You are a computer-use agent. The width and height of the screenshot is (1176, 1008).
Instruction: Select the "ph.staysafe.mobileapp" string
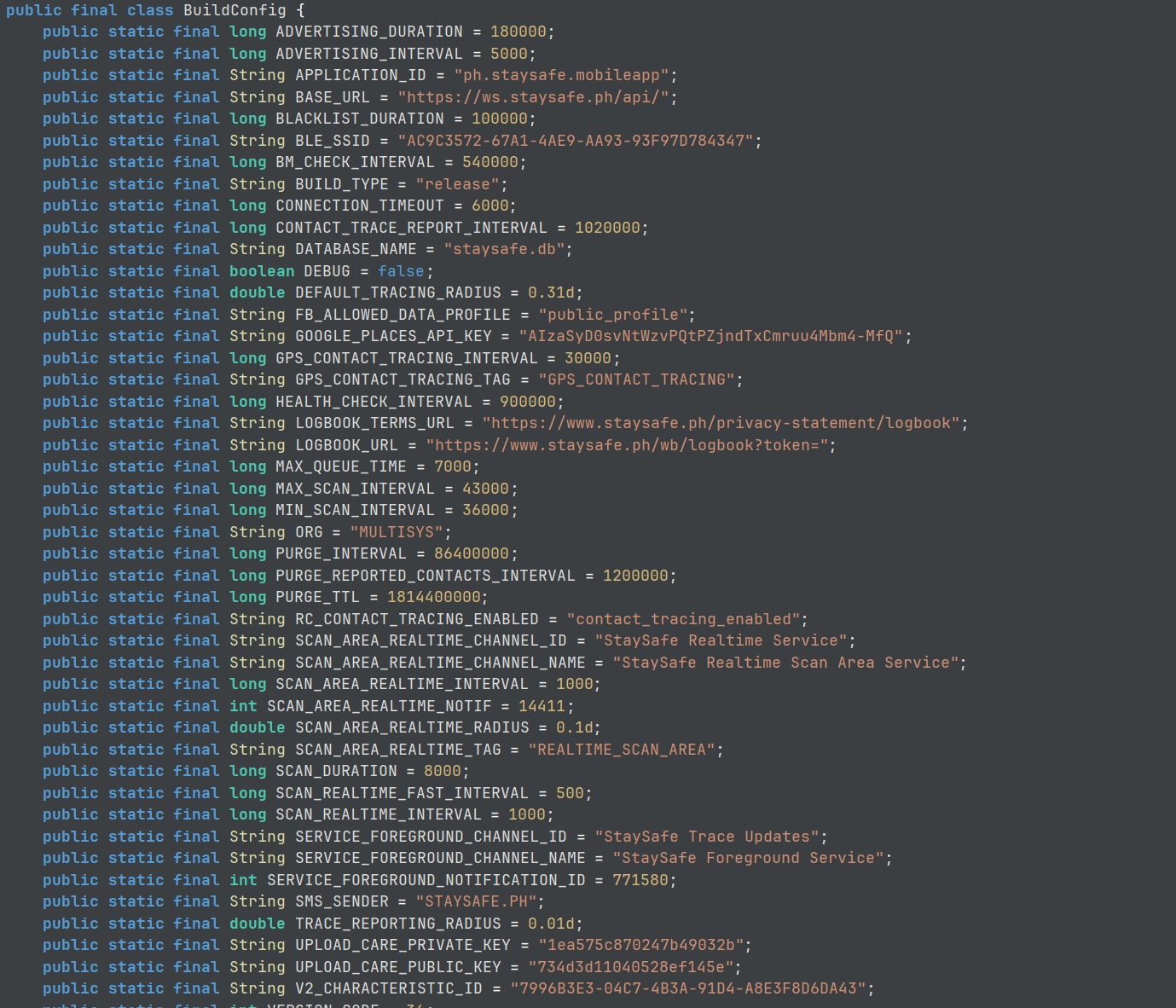(x=563, y=75)
